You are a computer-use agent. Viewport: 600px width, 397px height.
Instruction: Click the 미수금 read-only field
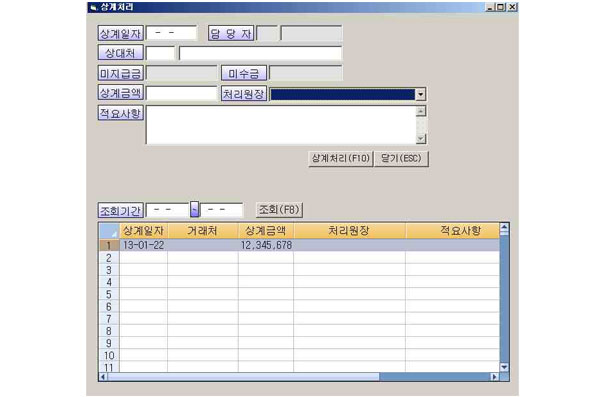pyautogui.click(x=305, y=73)
